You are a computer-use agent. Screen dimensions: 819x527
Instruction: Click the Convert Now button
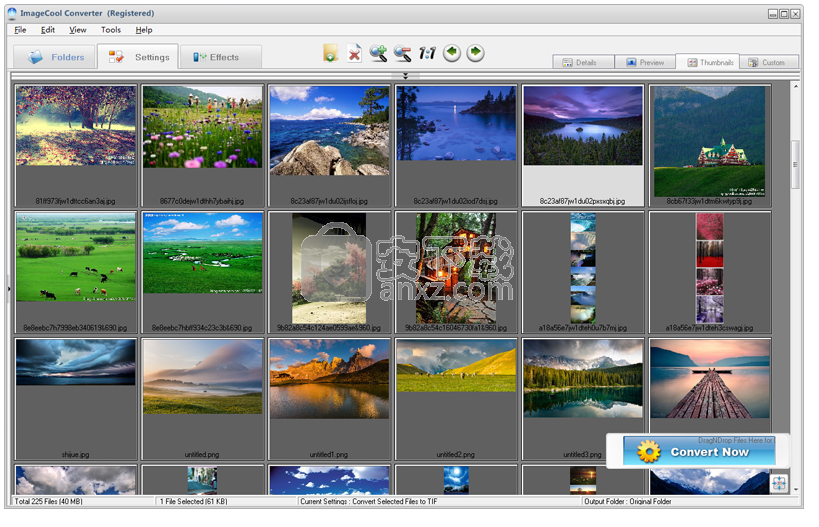(x=699, y=451)
